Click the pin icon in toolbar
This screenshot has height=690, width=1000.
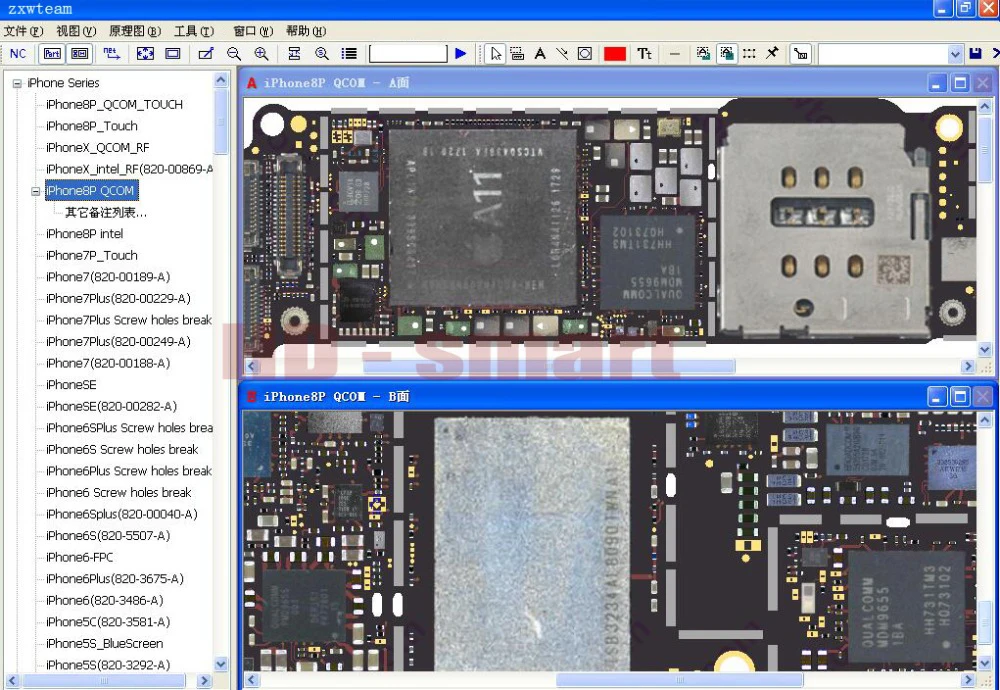772,54
